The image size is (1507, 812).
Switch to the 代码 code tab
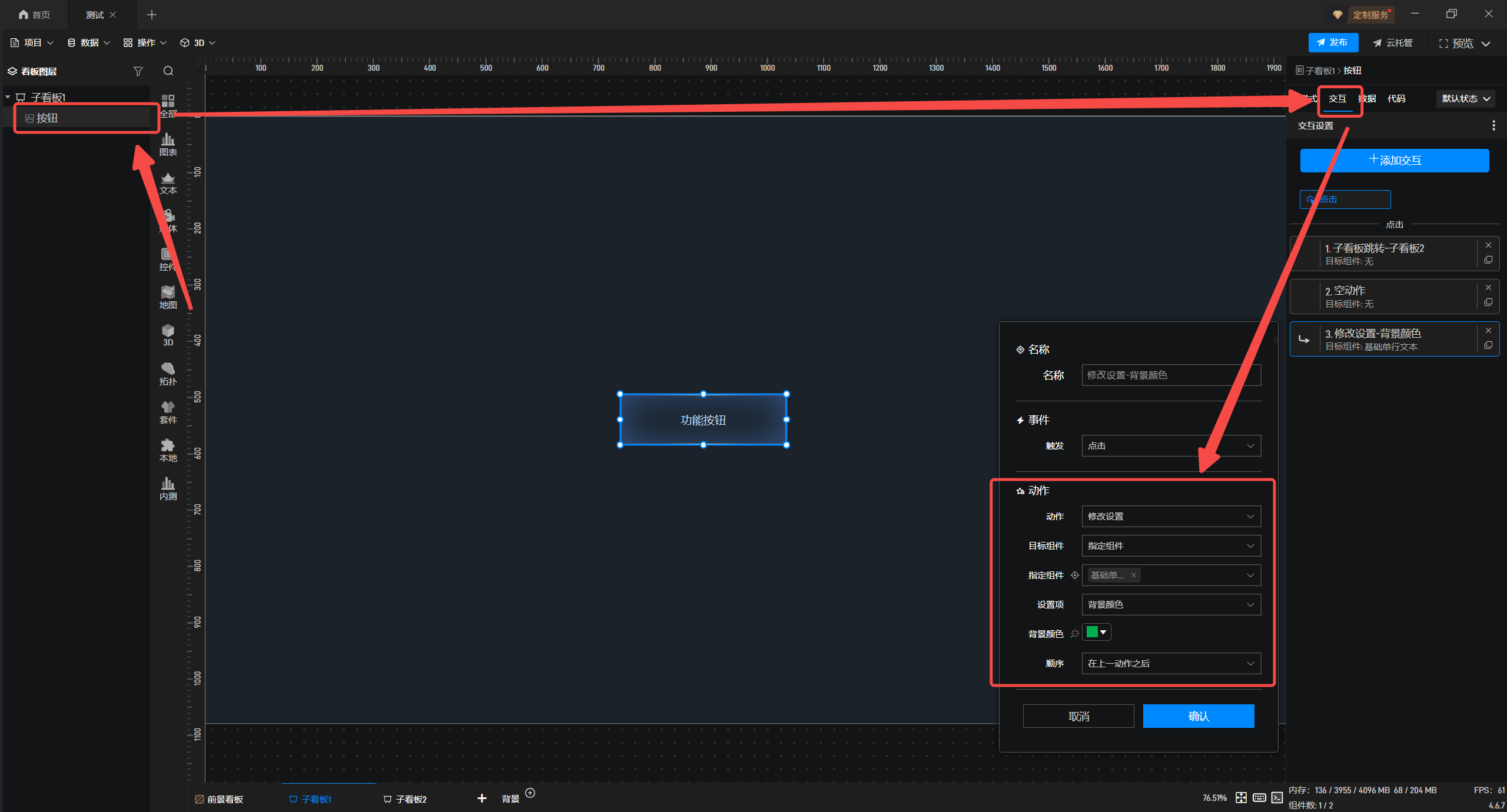point(1396,99)
